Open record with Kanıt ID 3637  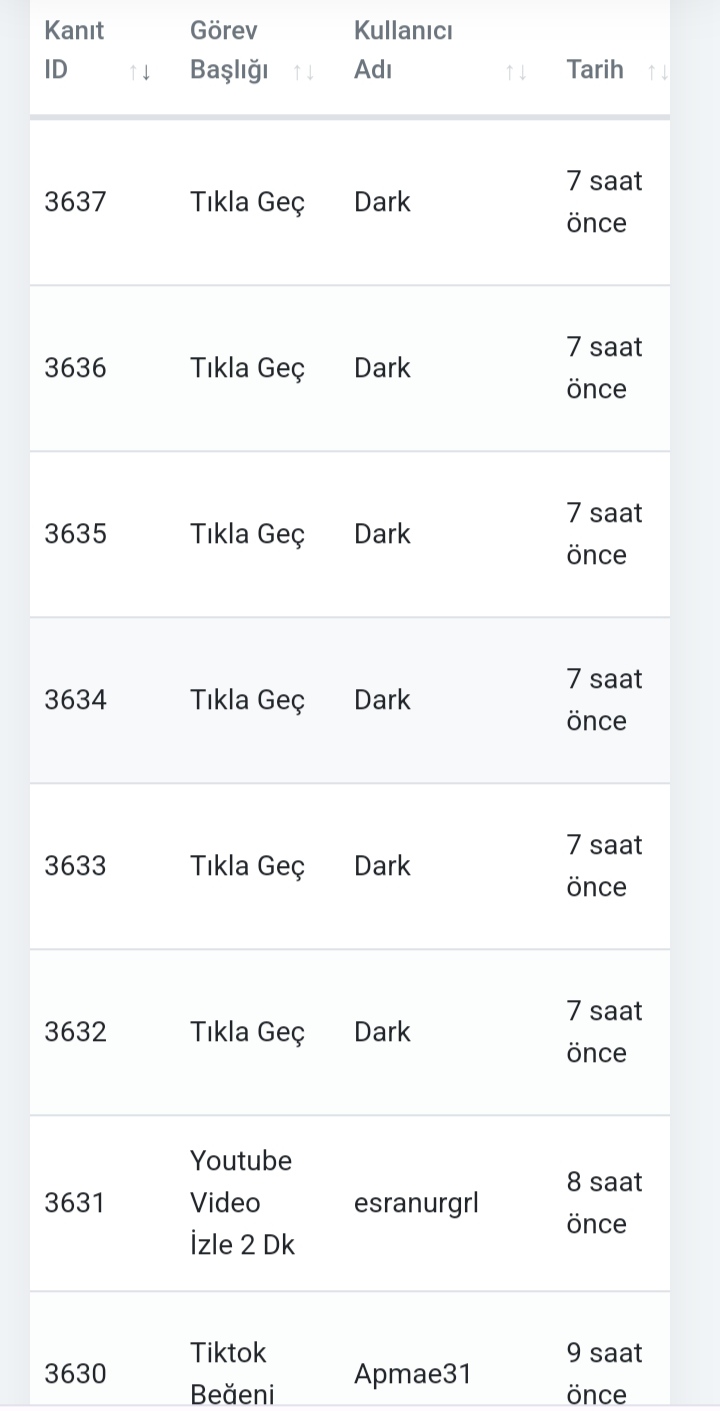pyautogui.click(x=75, y=202)
